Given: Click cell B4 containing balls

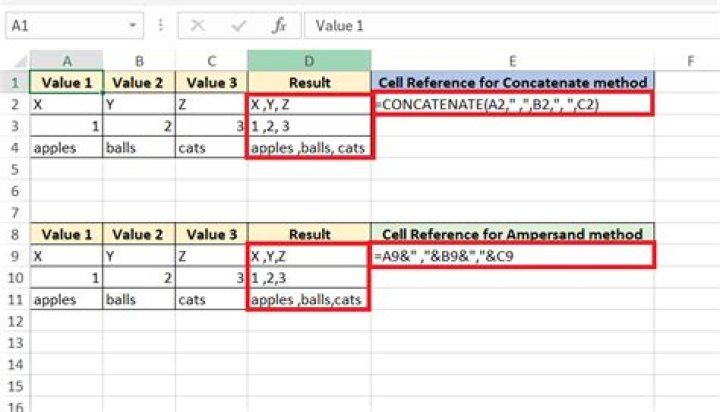Looking at the screenshot, I should (x=139, y=147).
